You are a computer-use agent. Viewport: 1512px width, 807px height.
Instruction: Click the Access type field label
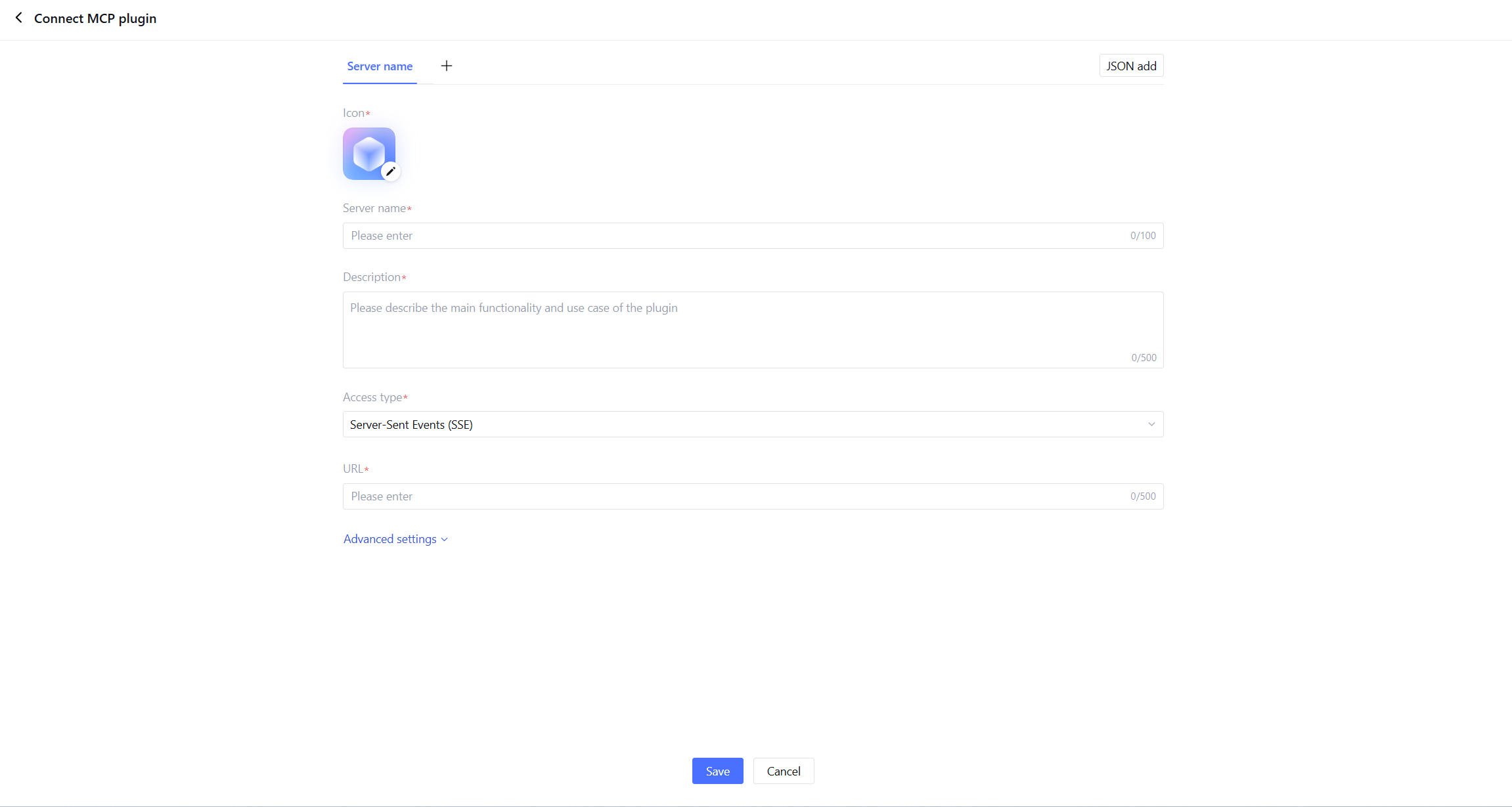coord(372,397)
